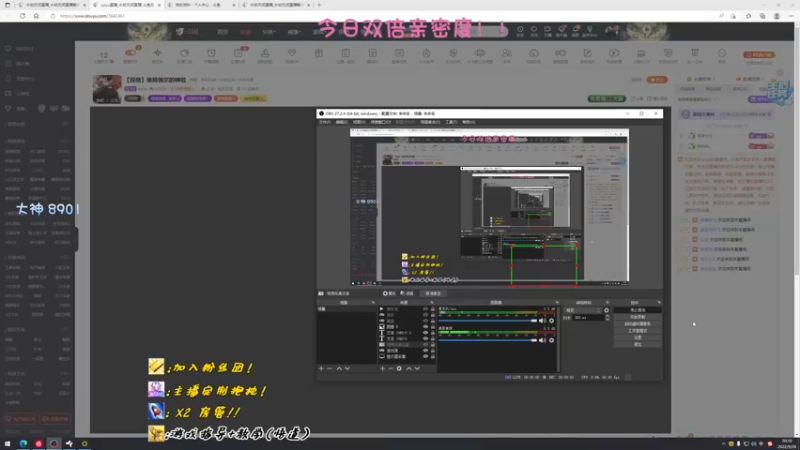The height and width of the screenshot is (450, 800).
Task: Toggle lock on 图像 source
Action: (x=433, y=327)
